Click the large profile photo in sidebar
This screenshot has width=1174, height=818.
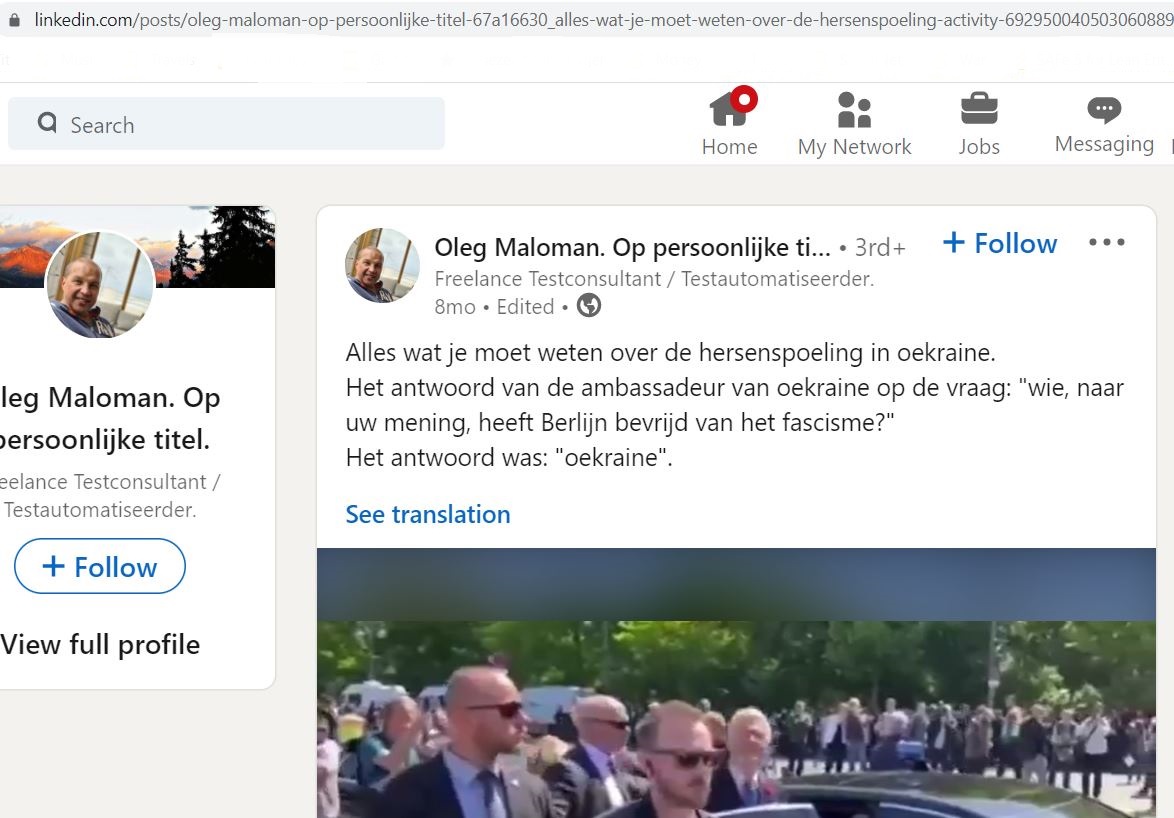tap(100, 285)
